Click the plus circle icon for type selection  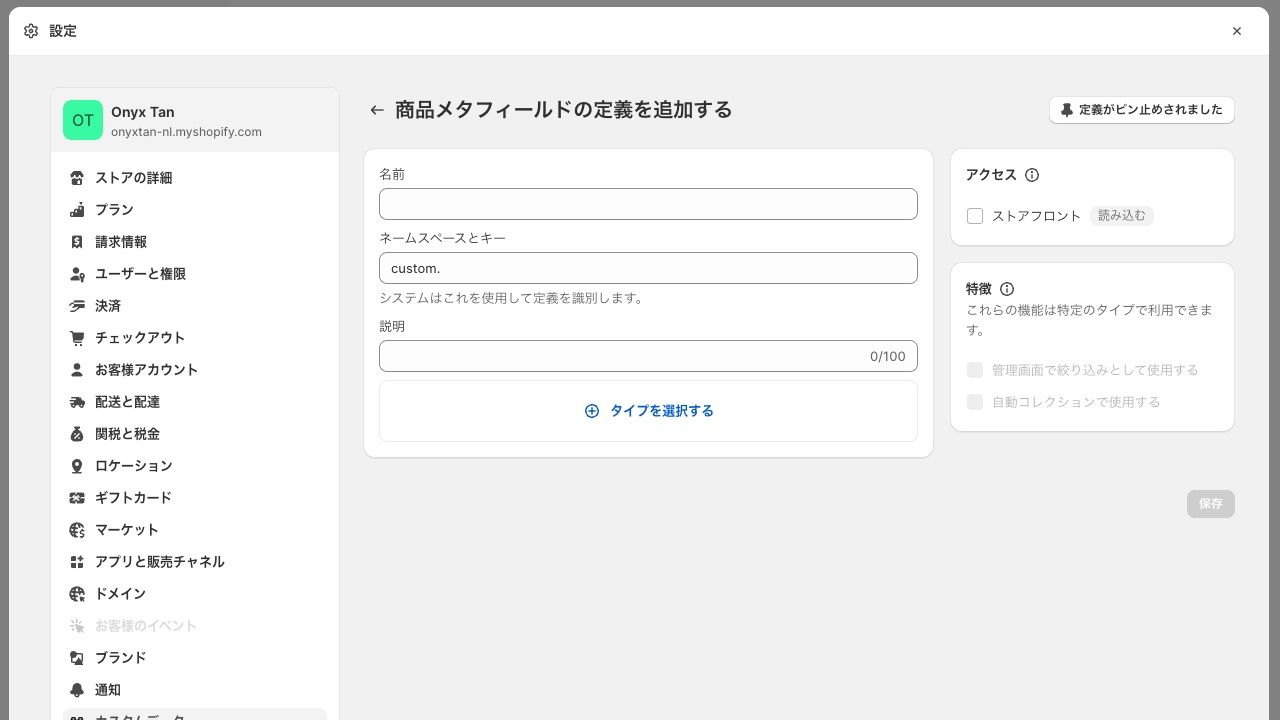point(592,411)
